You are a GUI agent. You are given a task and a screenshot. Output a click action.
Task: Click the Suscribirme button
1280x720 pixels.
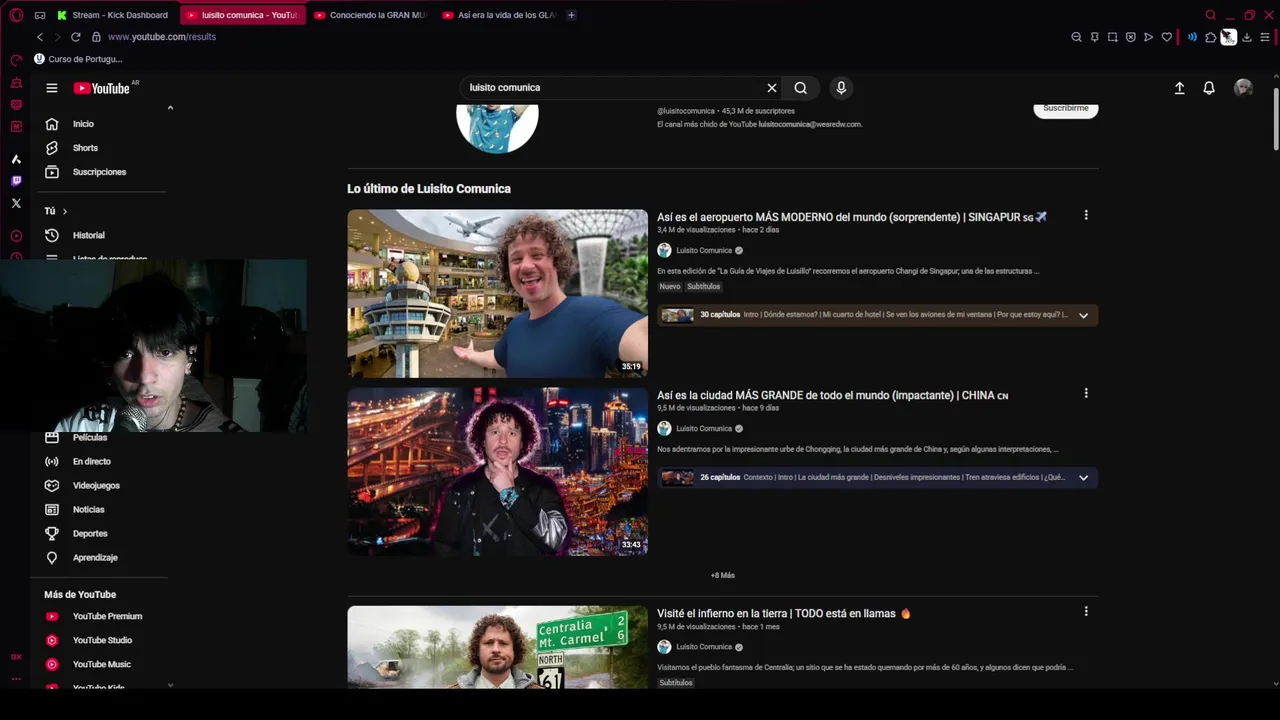(1065, 108)
